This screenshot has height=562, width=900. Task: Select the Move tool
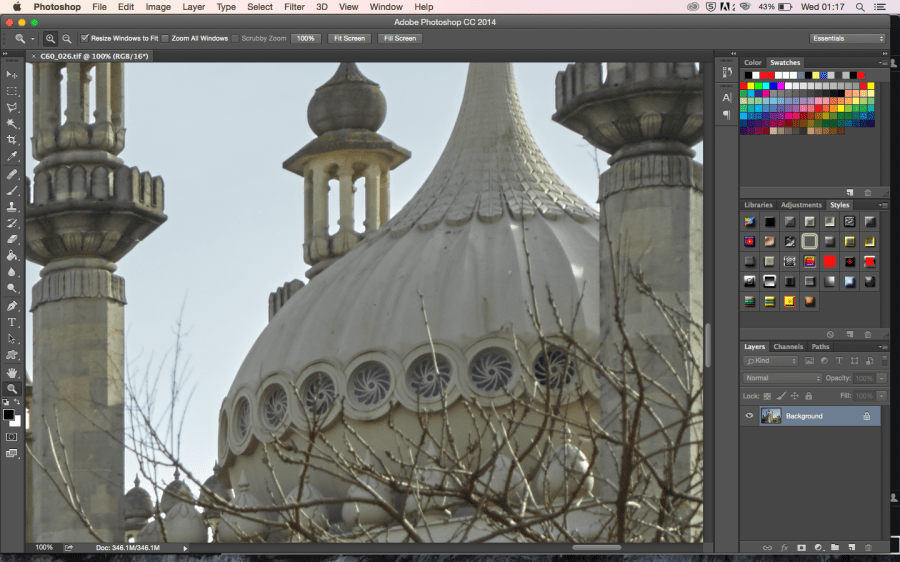[12, 74]
